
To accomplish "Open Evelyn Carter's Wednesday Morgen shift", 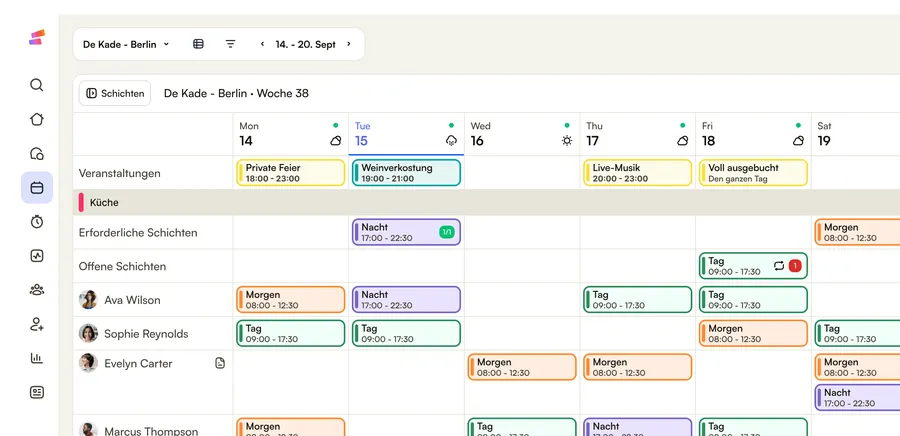I will click(522, 367).
